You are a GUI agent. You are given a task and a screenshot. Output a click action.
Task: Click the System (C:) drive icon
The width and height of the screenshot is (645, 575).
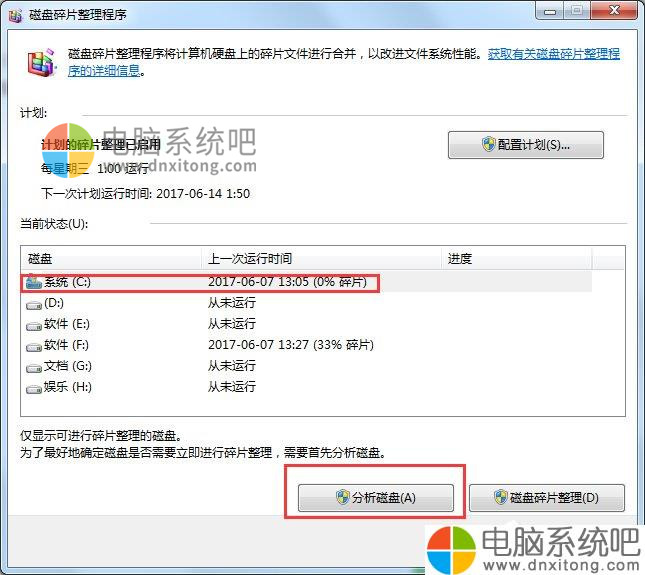tap(34, 283)
